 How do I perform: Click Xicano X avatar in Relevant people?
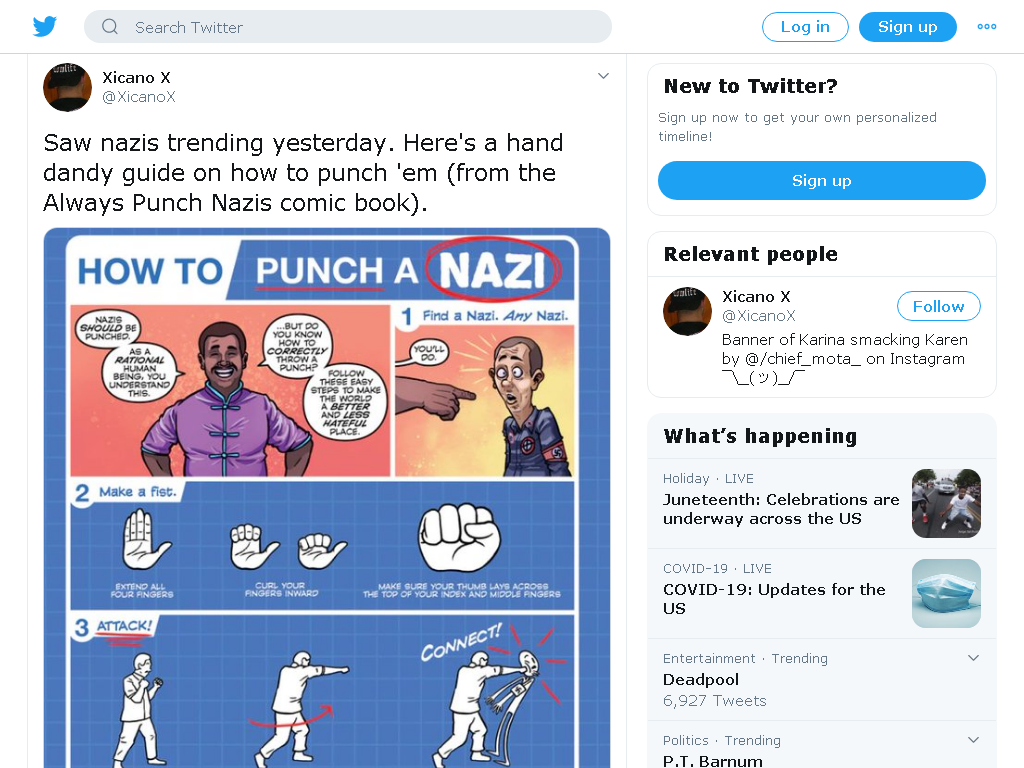tap(687, 312)
